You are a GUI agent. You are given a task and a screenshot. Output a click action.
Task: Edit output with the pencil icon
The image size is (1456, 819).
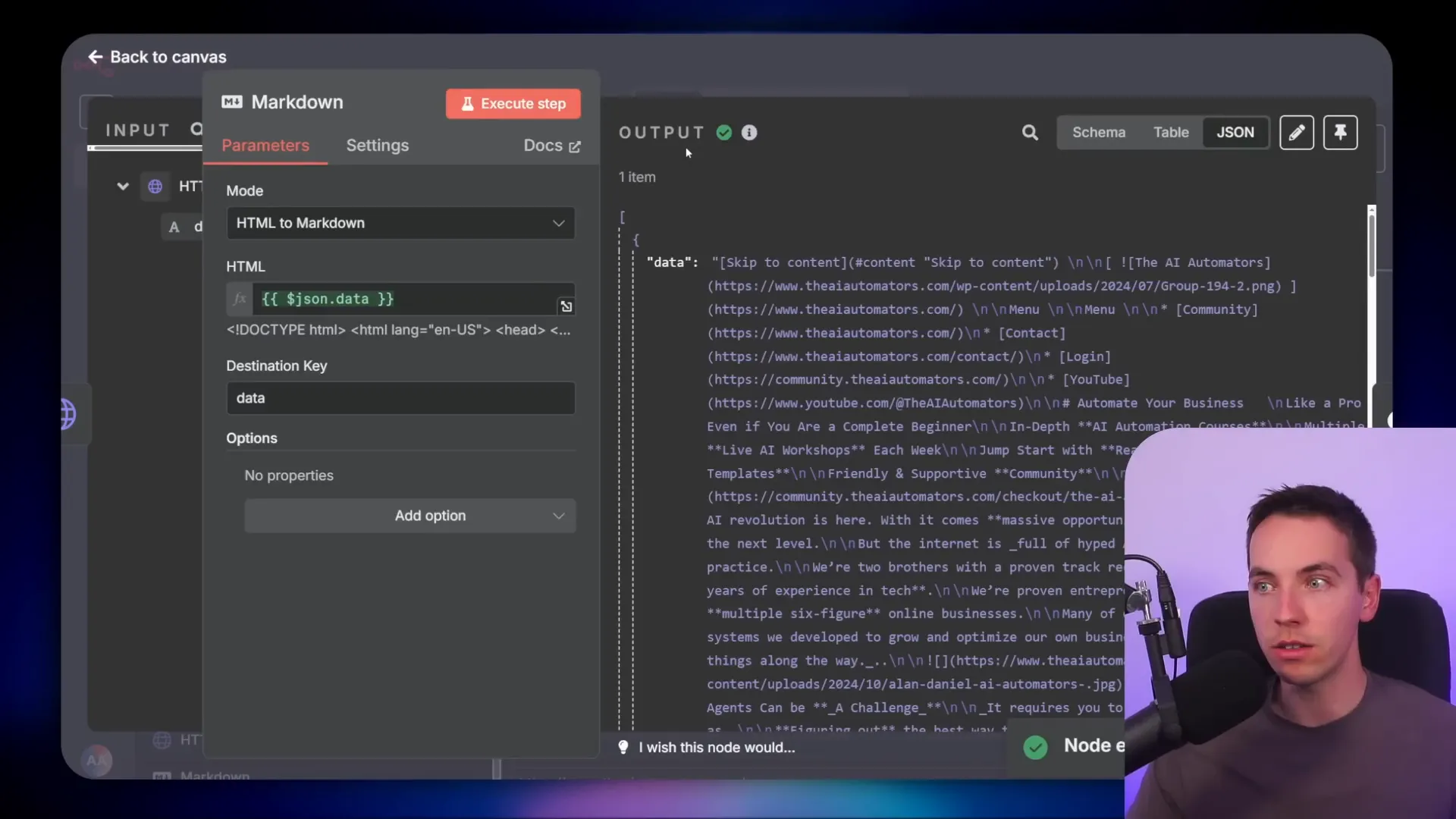click(1297, 133)
